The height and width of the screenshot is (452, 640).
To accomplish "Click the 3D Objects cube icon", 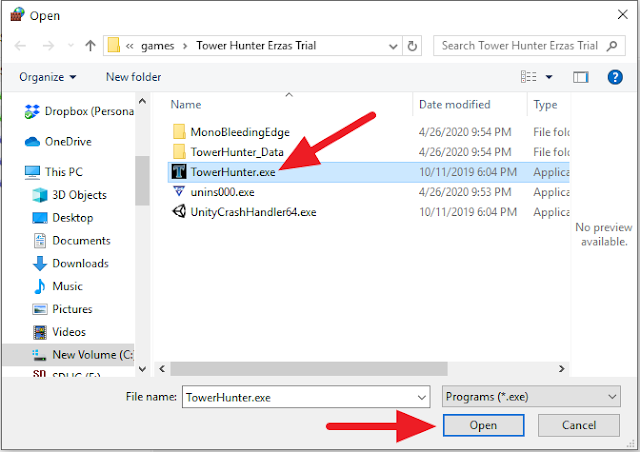I will [40, 195].
